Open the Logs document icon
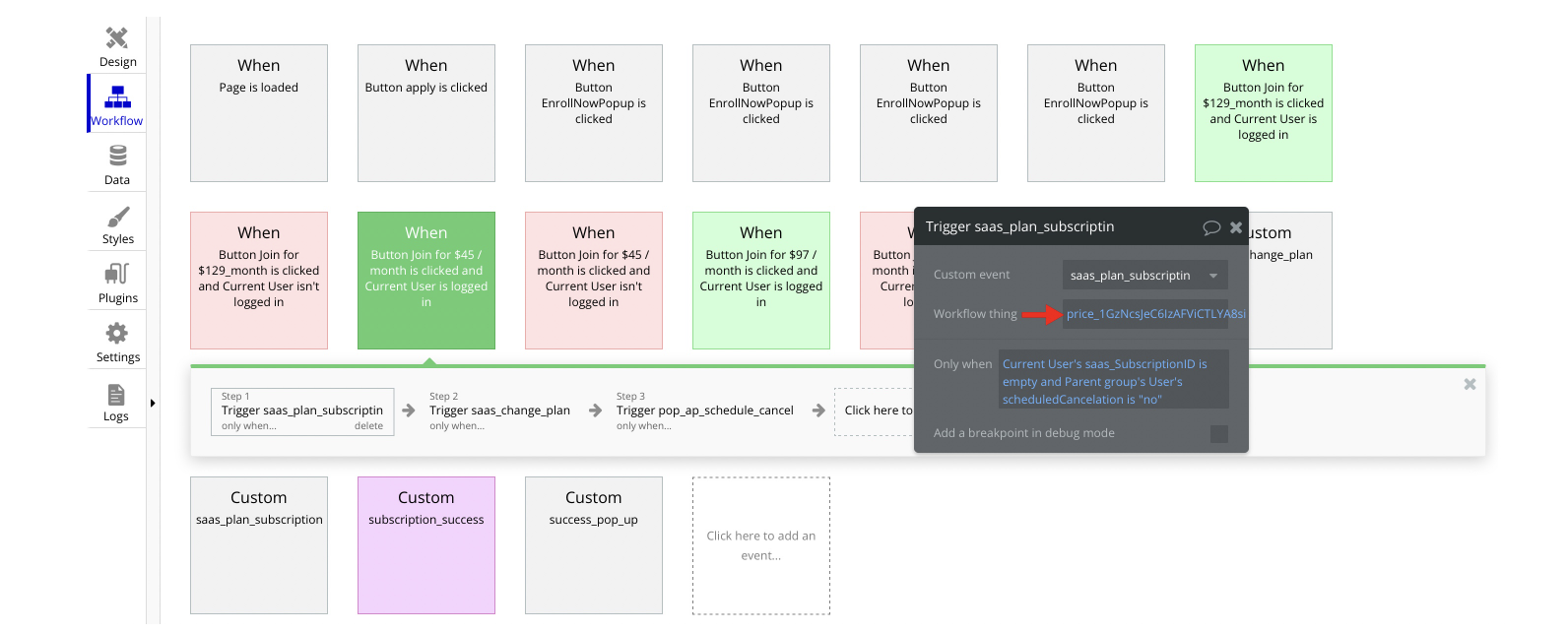The image size is (1568, 632). (116, 395)
